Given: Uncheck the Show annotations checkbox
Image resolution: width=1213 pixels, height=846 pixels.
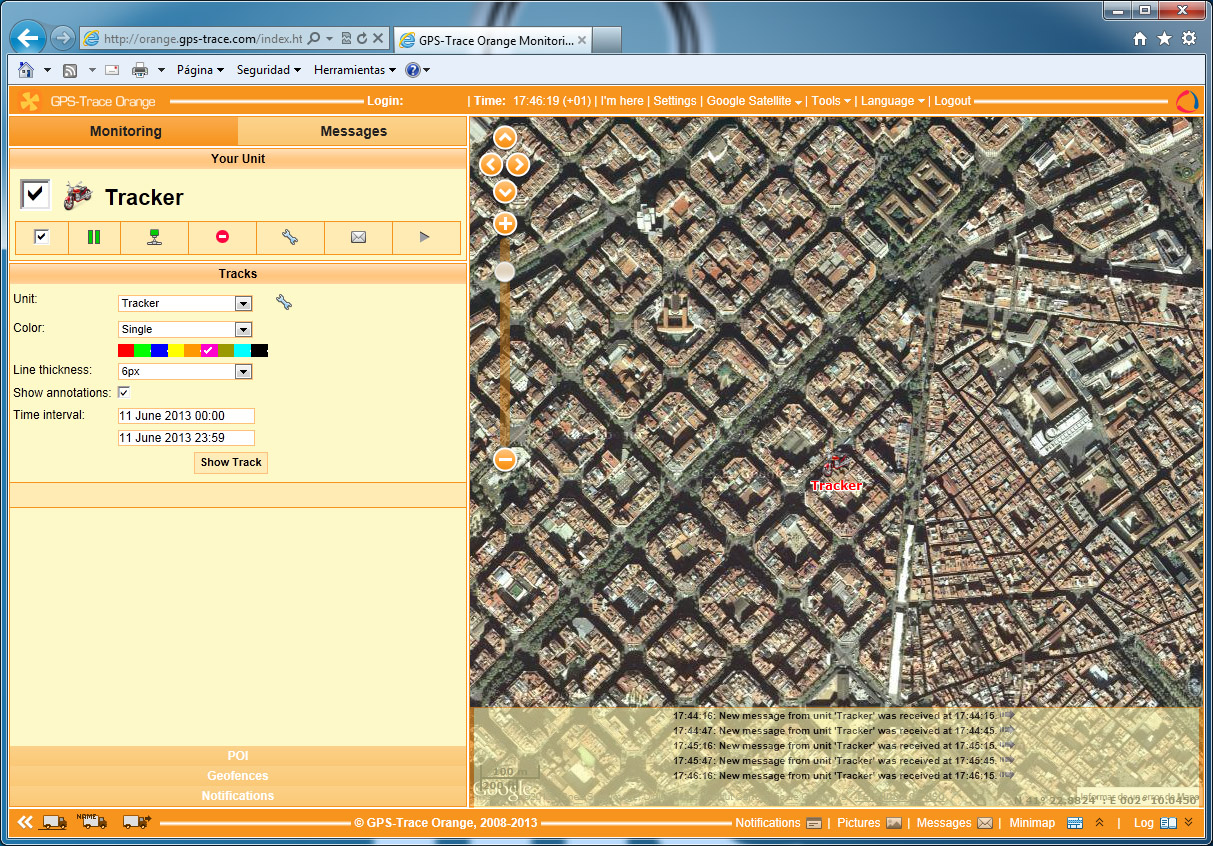Looking at the screenshot, I should tap(124, 392).
